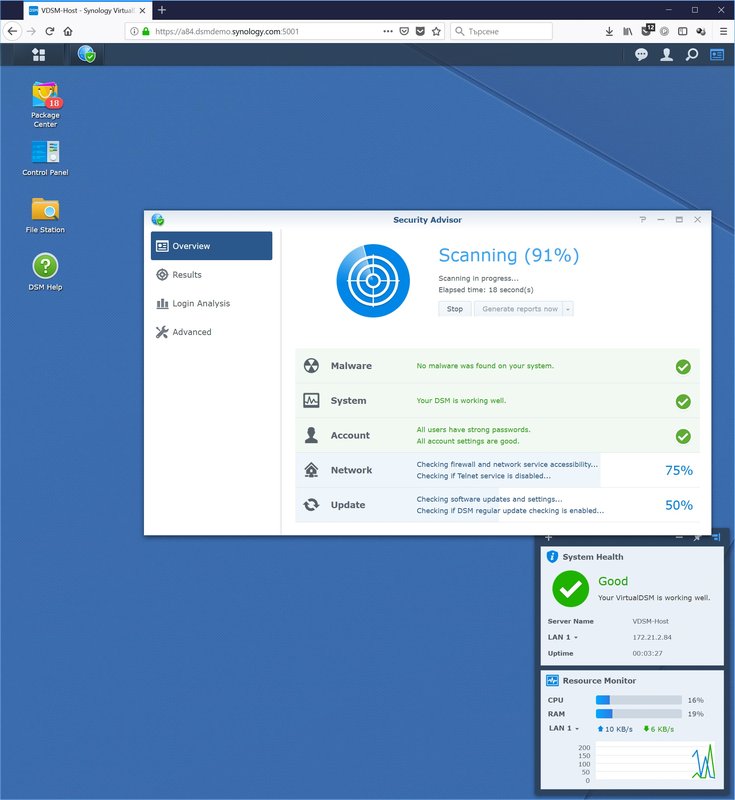Open DSM notifications speech bubble icon
The width and height of the screenshot is (735, 800).
click(x=641, y=55)
